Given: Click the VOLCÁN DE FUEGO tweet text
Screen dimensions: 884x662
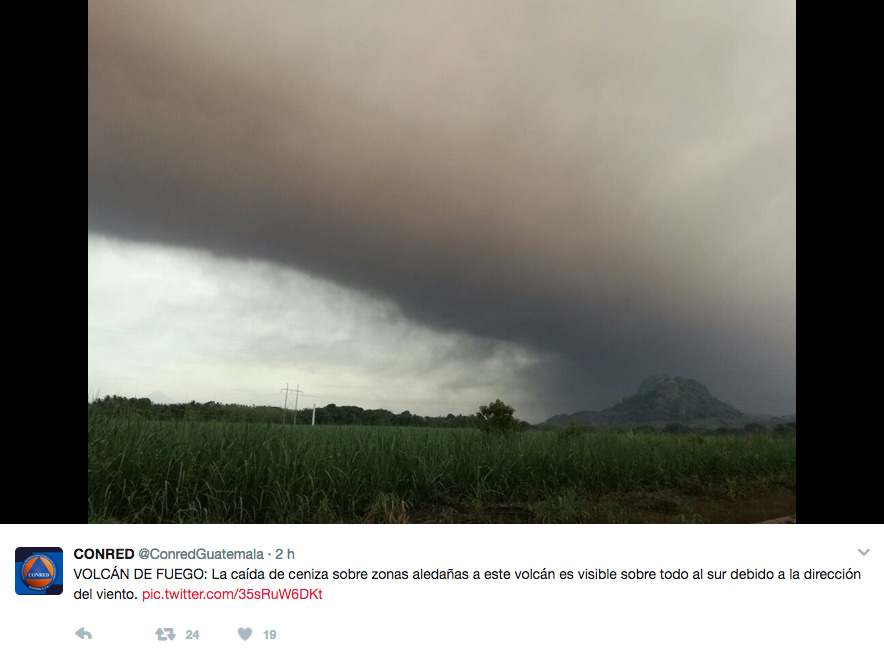Looking at the screenshot, I should pos(467,584).
